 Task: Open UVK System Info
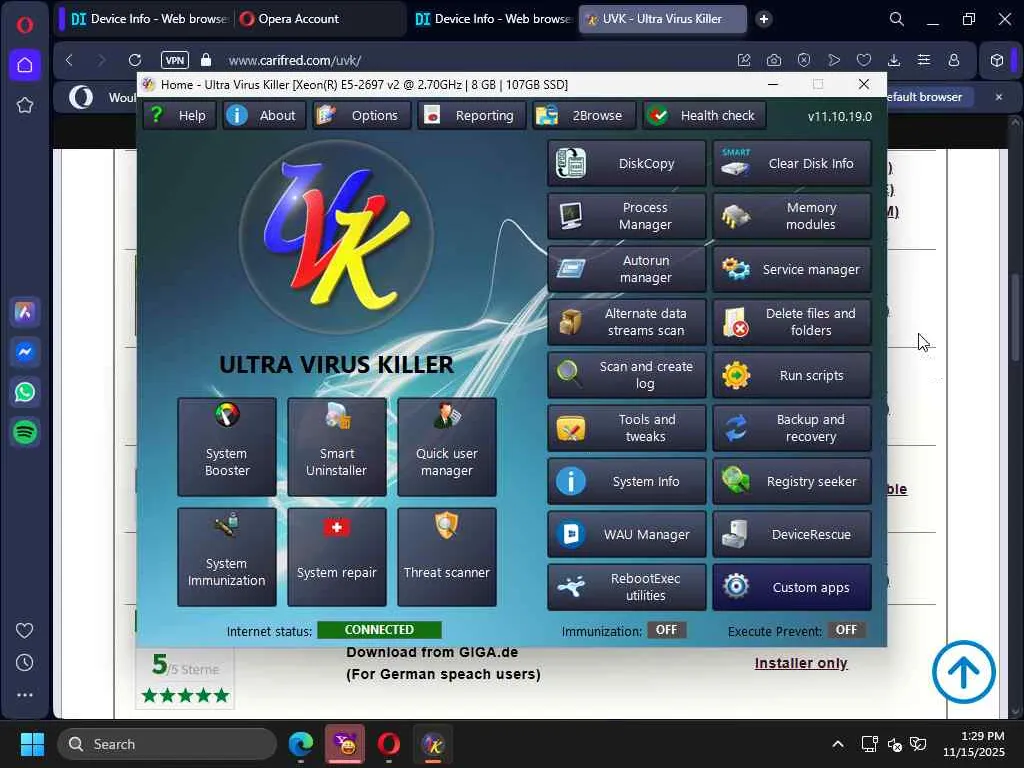626,481
